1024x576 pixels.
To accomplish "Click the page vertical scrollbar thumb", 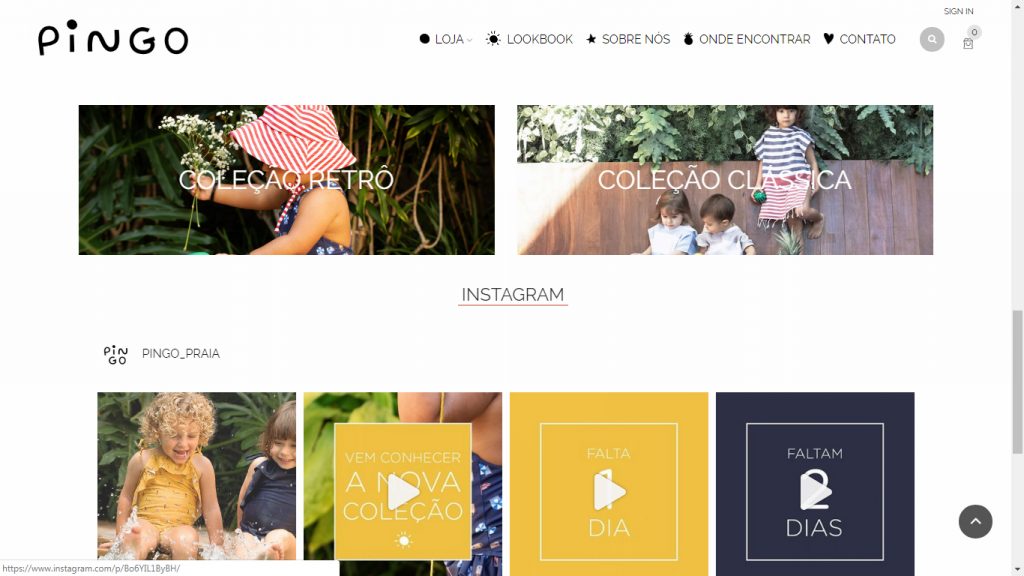I will (x=1017, y=382).
